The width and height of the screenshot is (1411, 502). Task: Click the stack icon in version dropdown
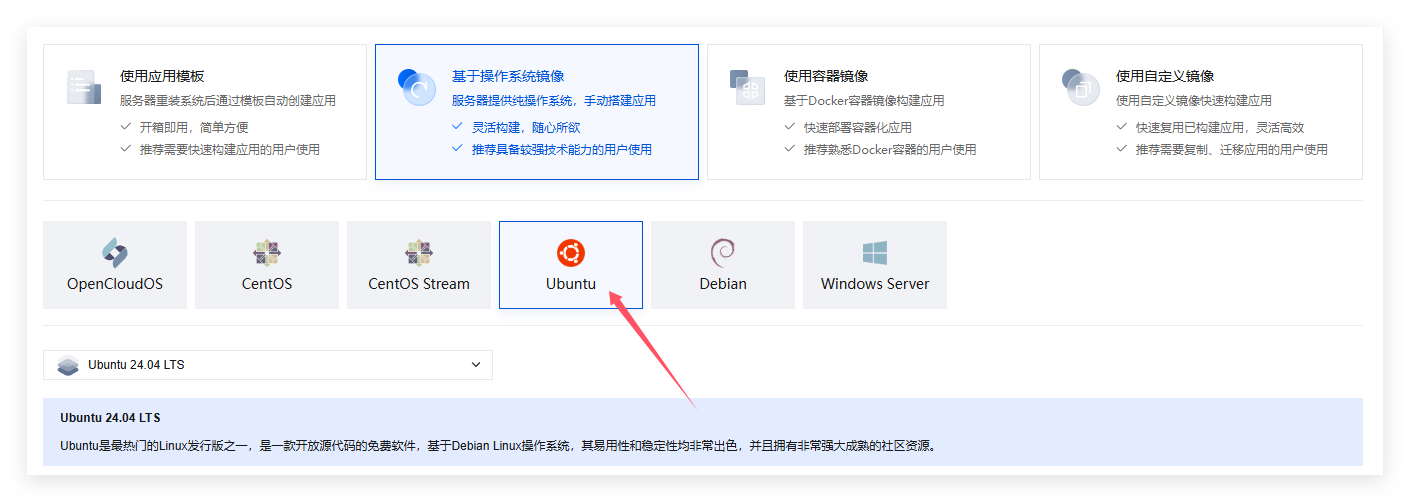[68, 365]
